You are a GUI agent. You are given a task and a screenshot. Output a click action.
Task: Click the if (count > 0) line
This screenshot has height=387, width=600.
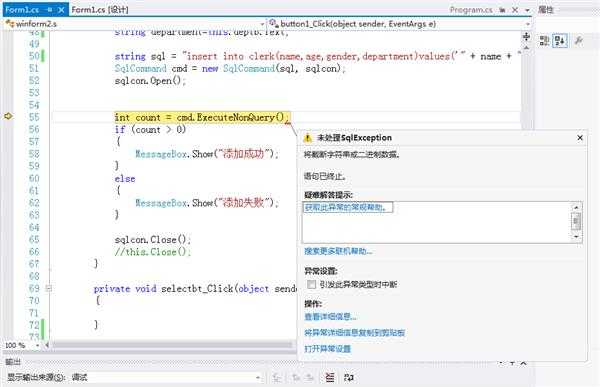(150, 129)
